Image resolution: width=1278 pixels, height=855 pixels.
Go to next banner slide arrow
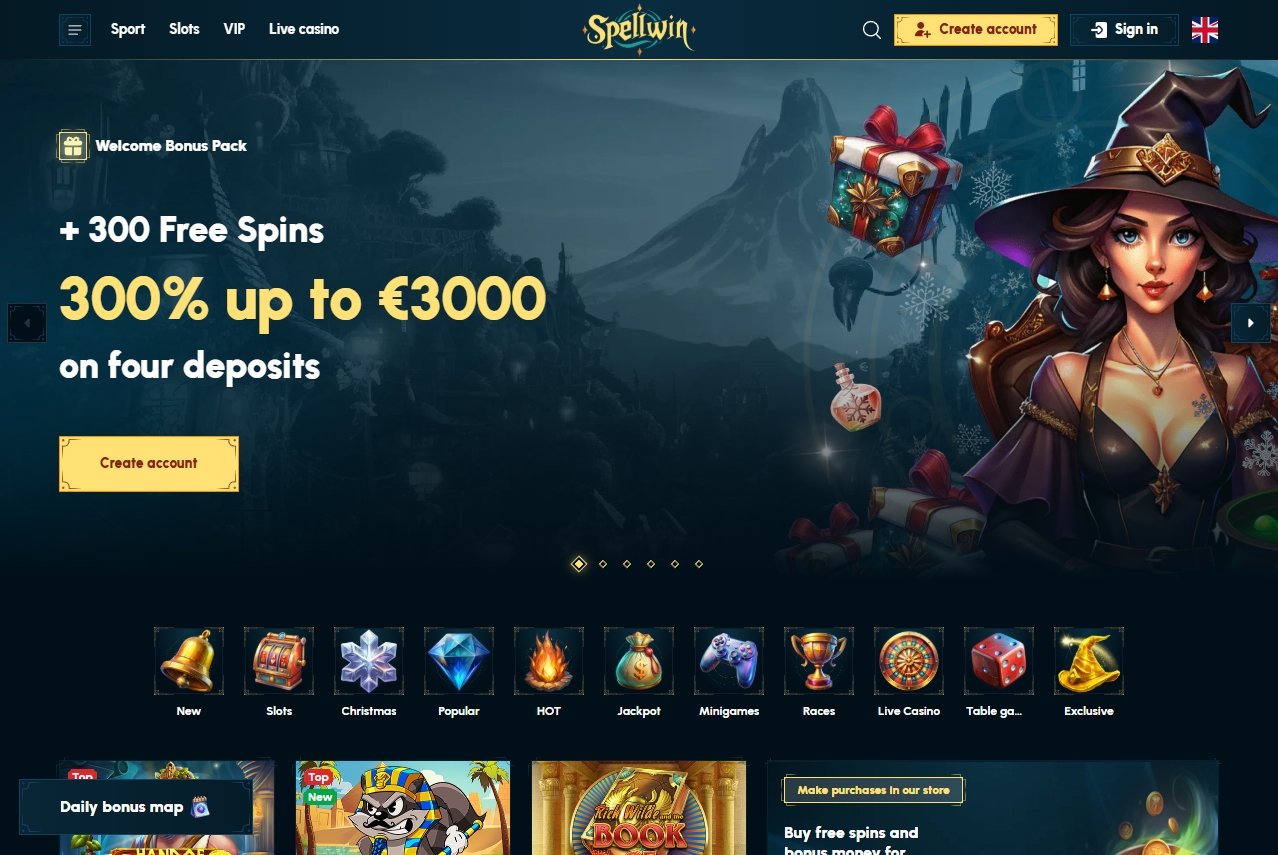click(1251, 323)
